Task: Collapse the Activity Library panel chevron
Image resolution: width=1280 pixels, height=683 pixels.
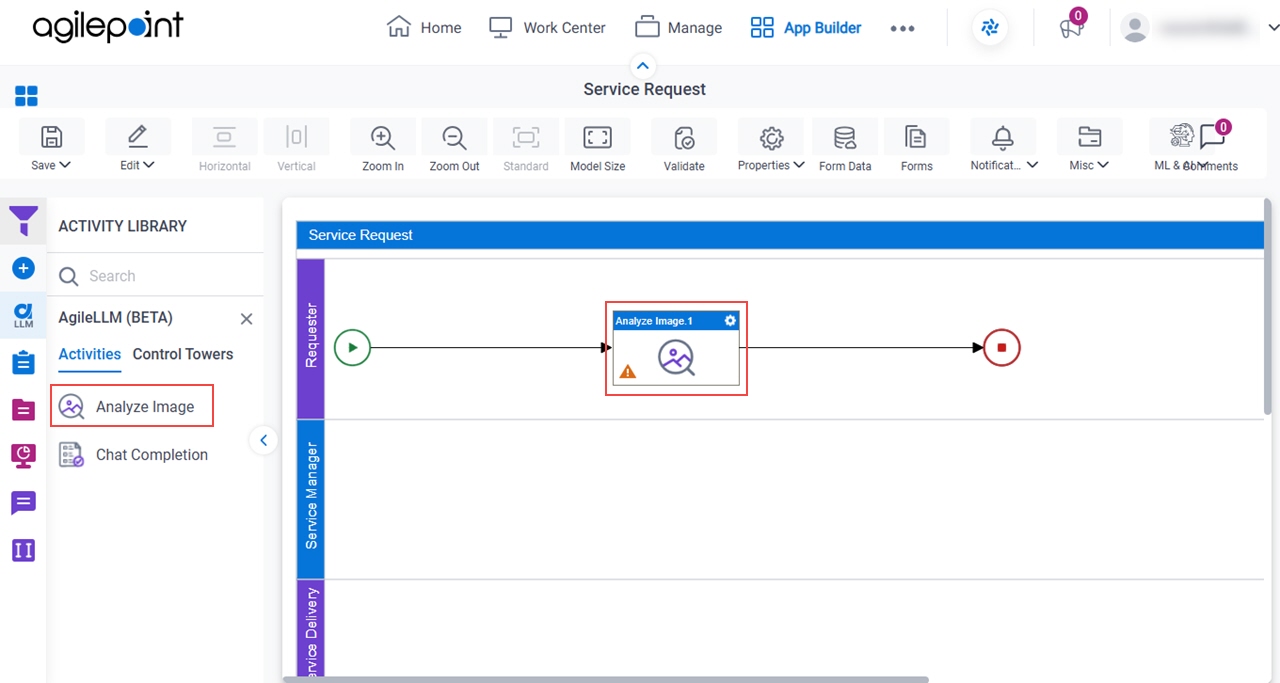Action: pos(263,440)
